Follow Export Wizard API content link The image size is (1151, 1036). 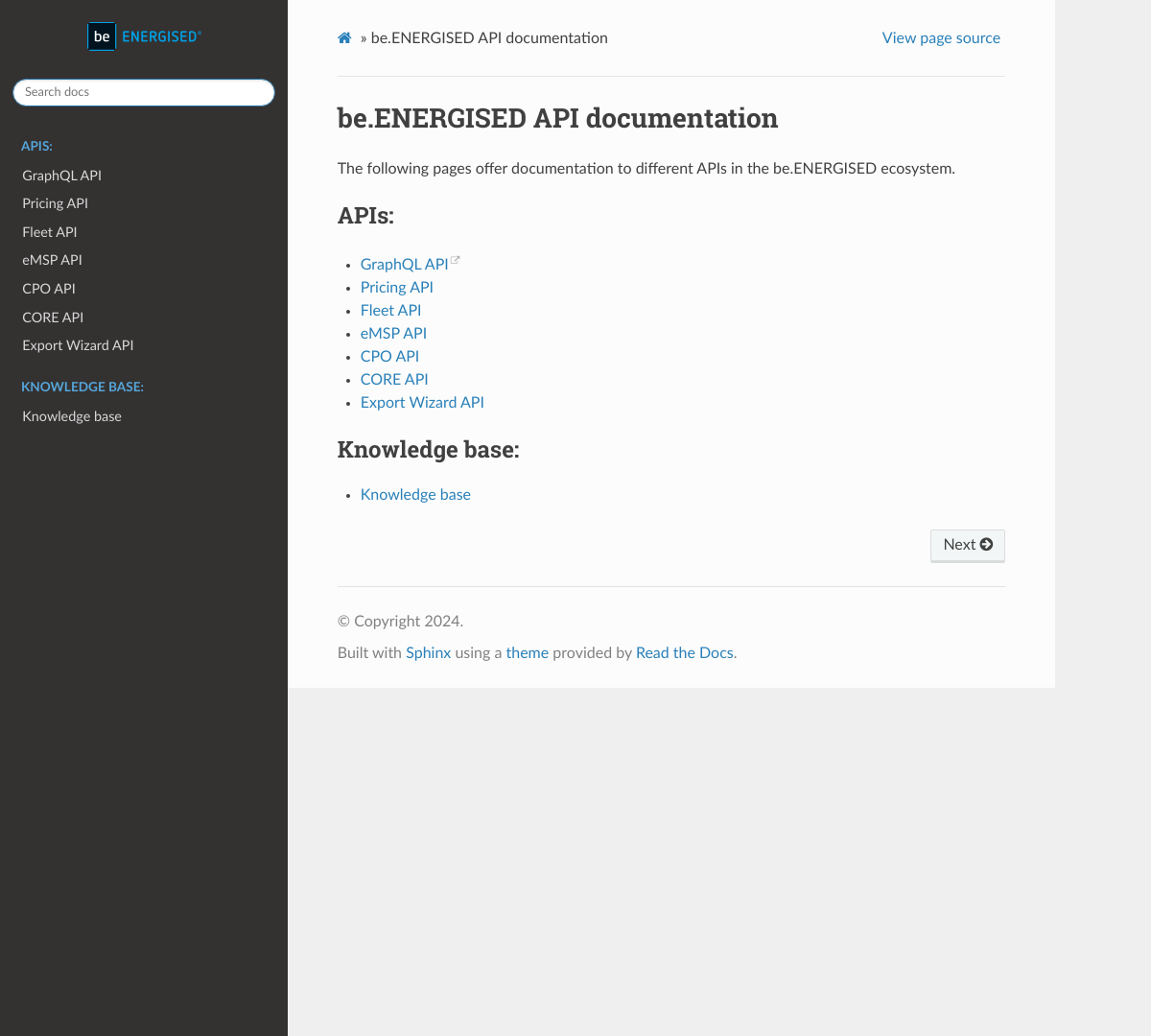pyautogui.click(x=422, y=402)
